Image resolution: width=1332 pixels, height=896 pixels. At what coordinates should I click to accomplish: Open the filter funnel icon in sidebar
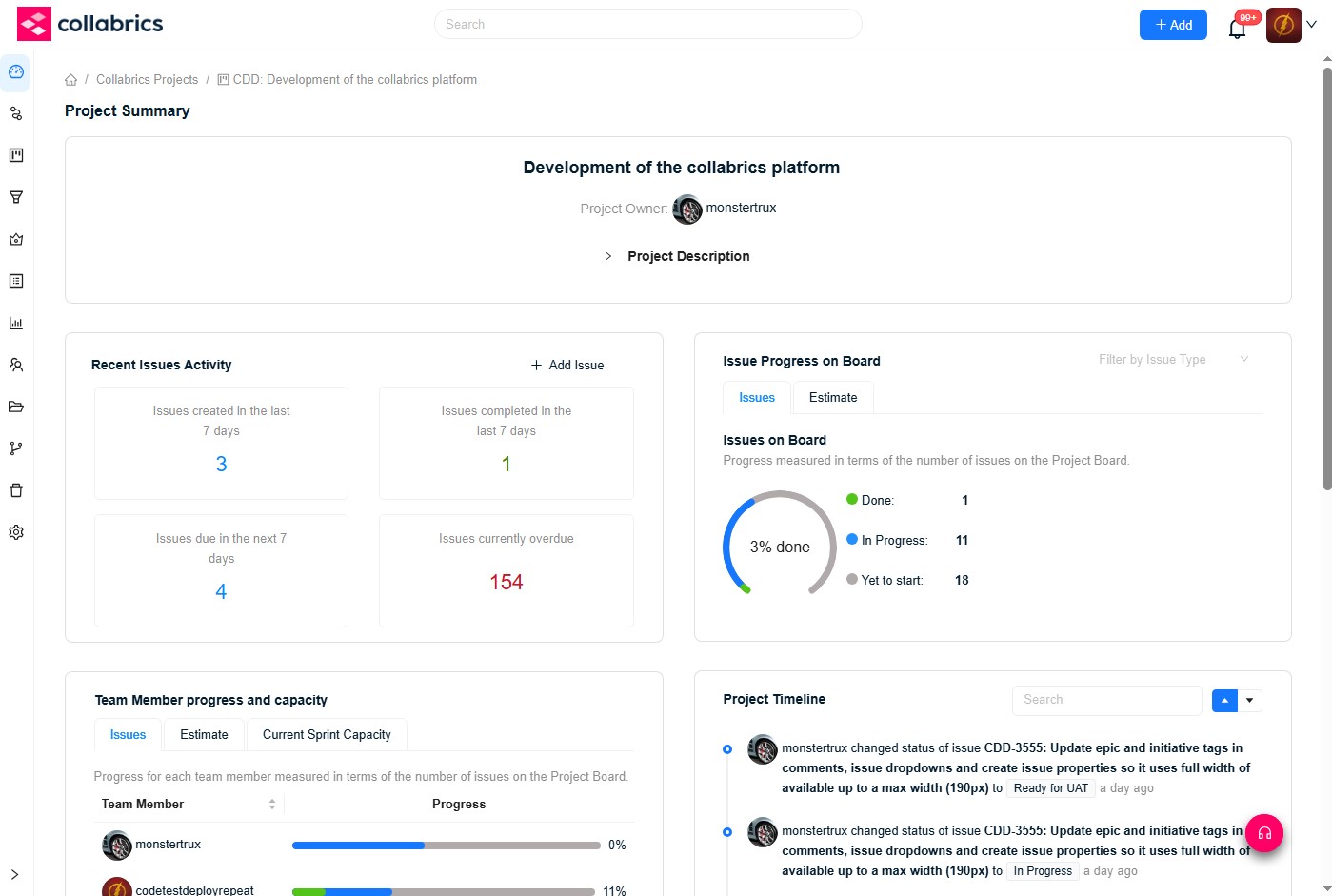coord(16,197)
